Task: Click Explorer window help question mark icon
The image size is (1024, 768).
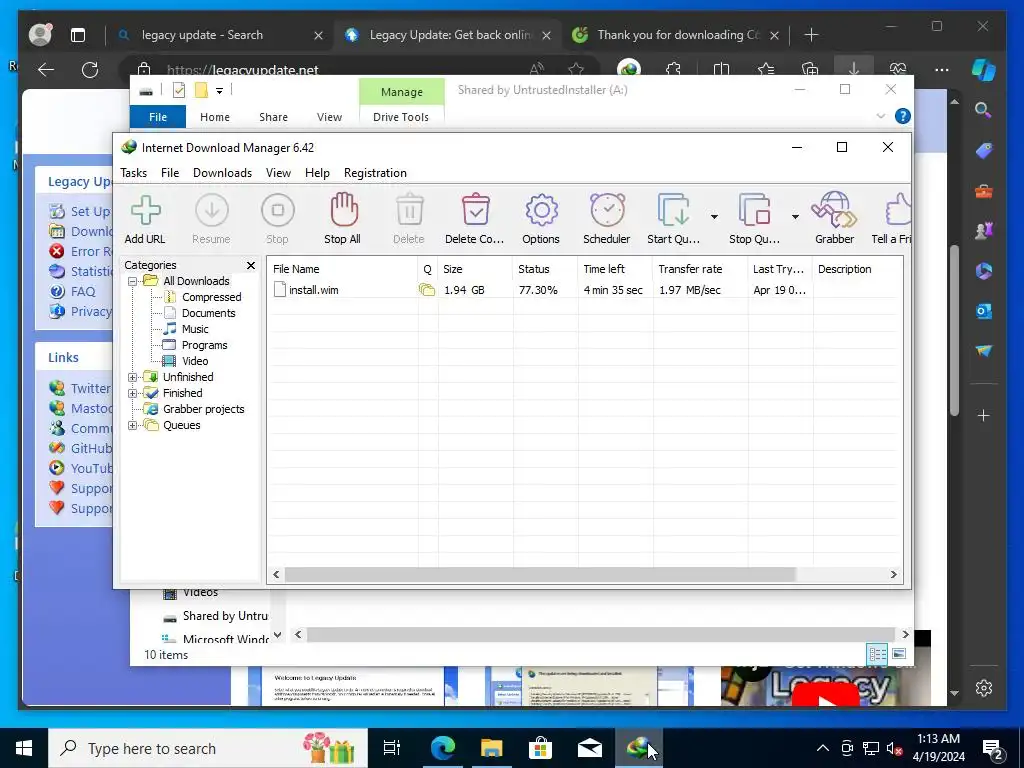Action: pos(903,116)
